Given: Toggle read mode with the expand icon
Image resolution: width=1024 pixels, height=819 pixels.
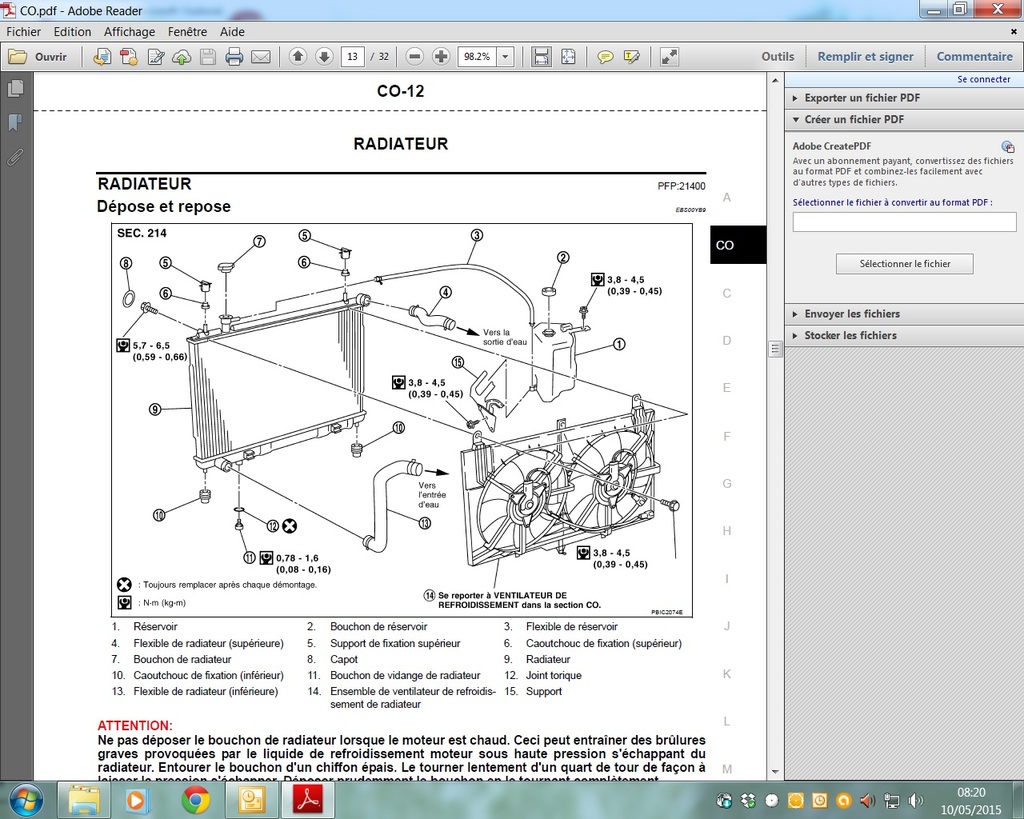Looking at the screenshot, I should pos(670,57).
